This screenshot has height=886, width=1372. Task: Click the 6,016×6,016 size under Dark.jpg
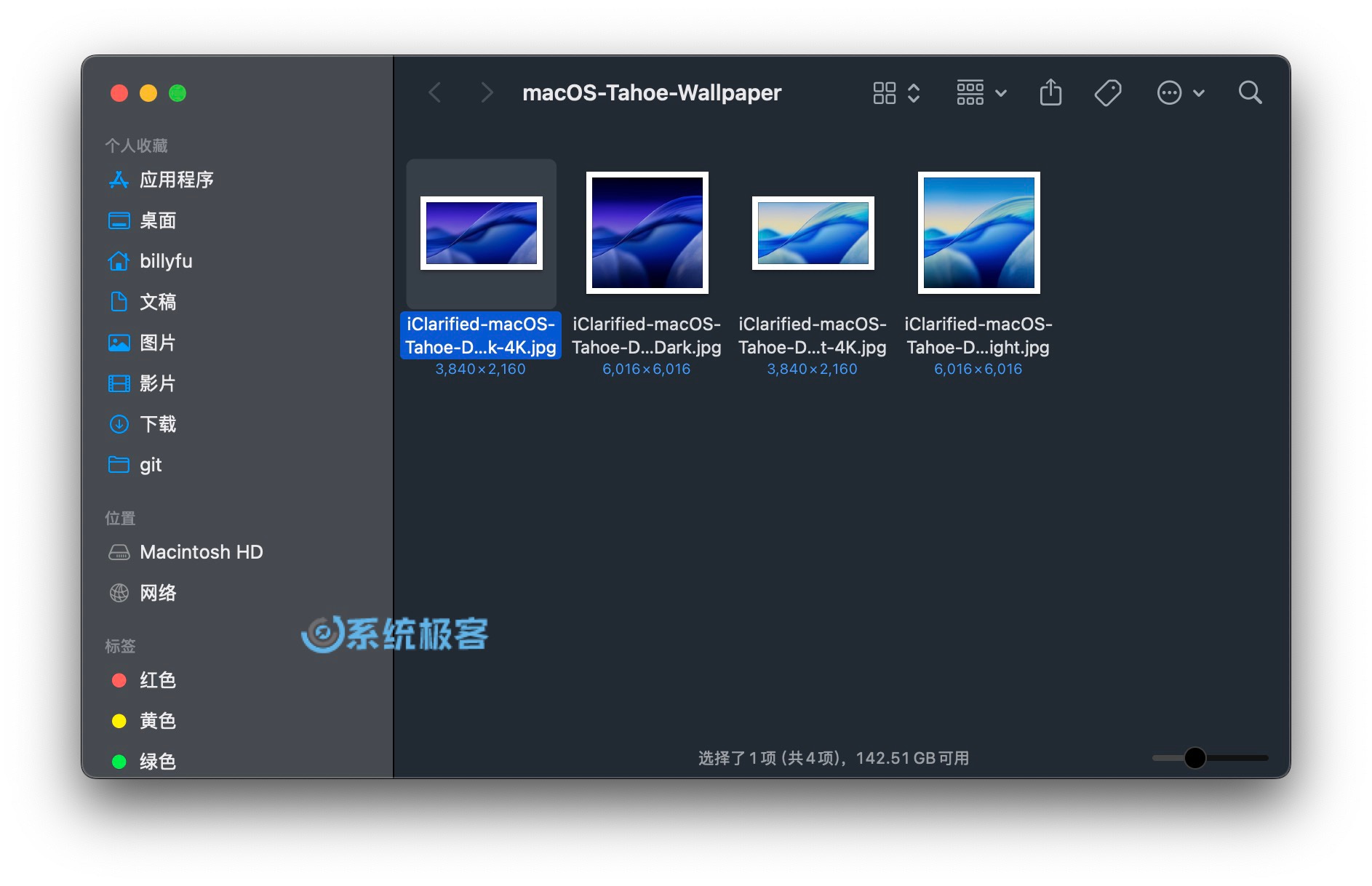(647, 369)
